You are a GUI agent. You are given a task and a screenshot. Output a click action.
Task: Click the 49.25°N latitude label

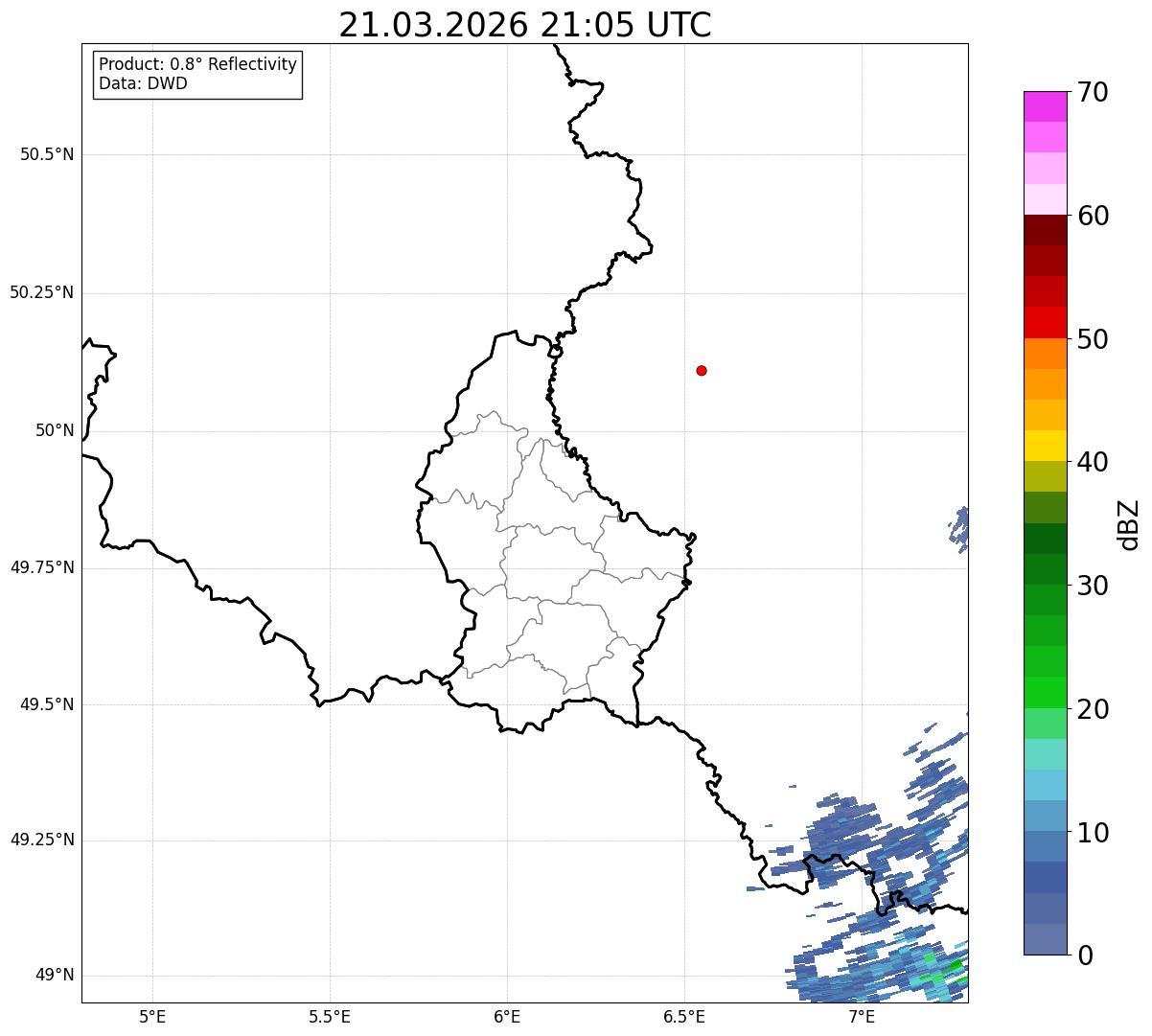pos(41,840)
